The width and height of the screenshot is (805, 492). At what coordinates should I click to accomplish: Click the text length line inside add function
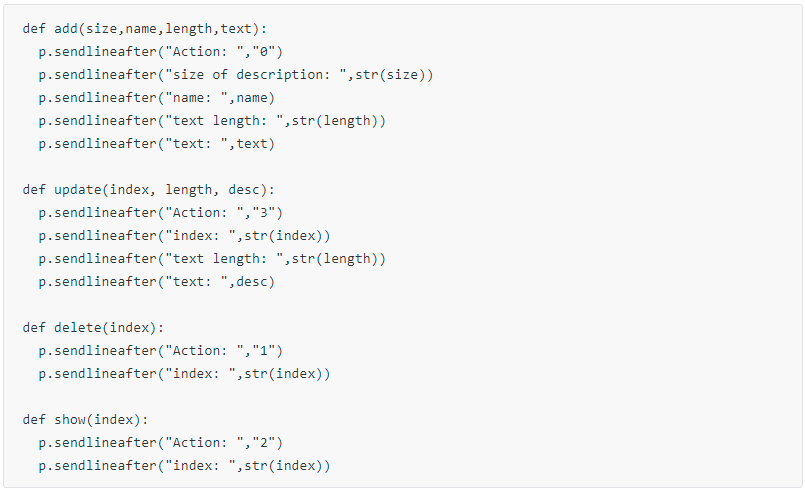click(212, 121)
